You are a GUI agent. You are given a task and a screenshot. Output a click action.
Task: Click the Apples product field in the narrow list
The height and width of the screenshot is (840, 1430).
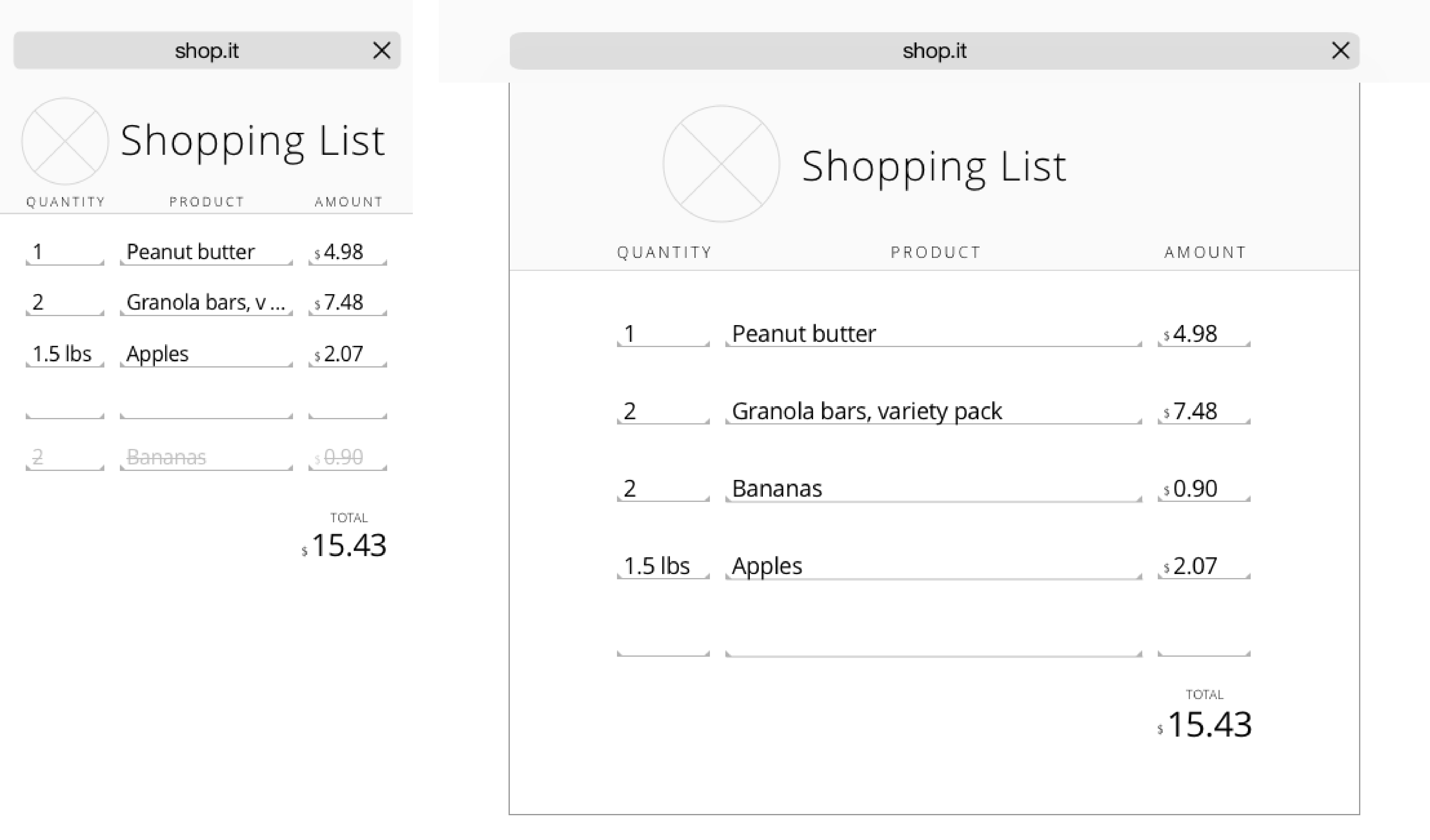click(205, 354)
